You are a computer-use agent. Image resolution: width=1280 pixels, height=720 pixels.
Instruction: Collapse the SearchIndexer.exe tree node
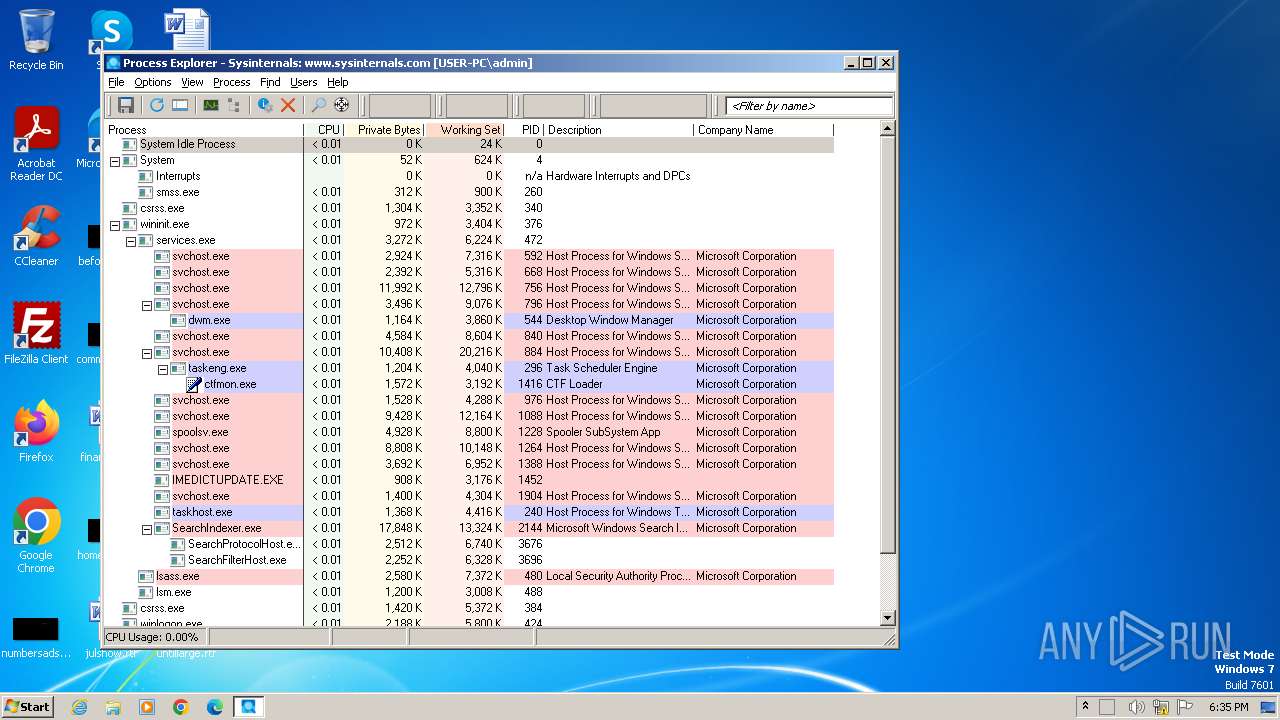coord(146,528)
